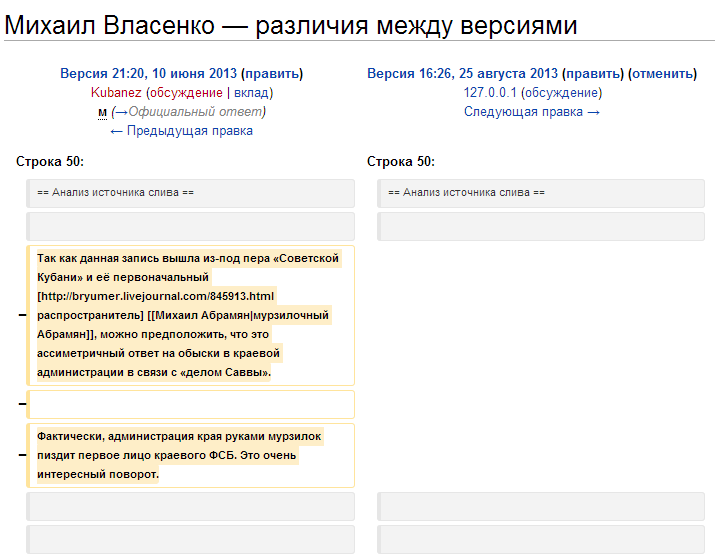
Task: Open Kubanez's 'обсуждение' talk link
Action: [x=186, y=92]
